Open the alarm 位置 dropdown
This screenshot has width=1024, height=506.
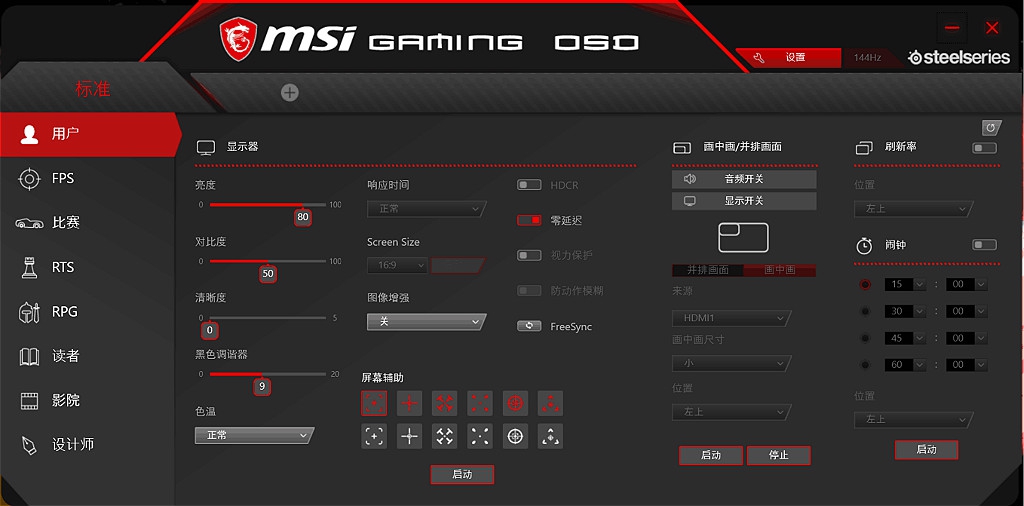coord(913,419)
